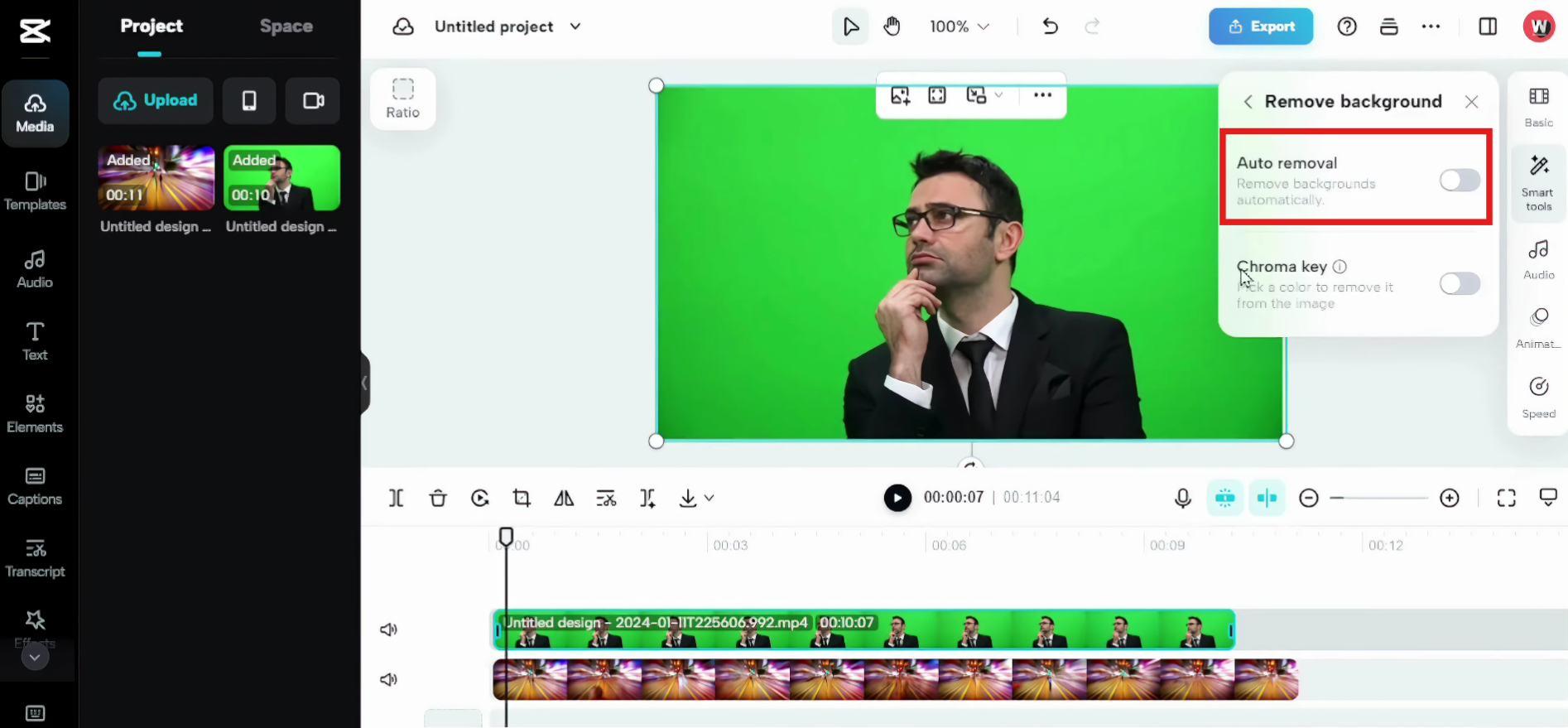Open the right-panel Audio tab
This screenshot has width=1568, height=728.
[1539, 260]
